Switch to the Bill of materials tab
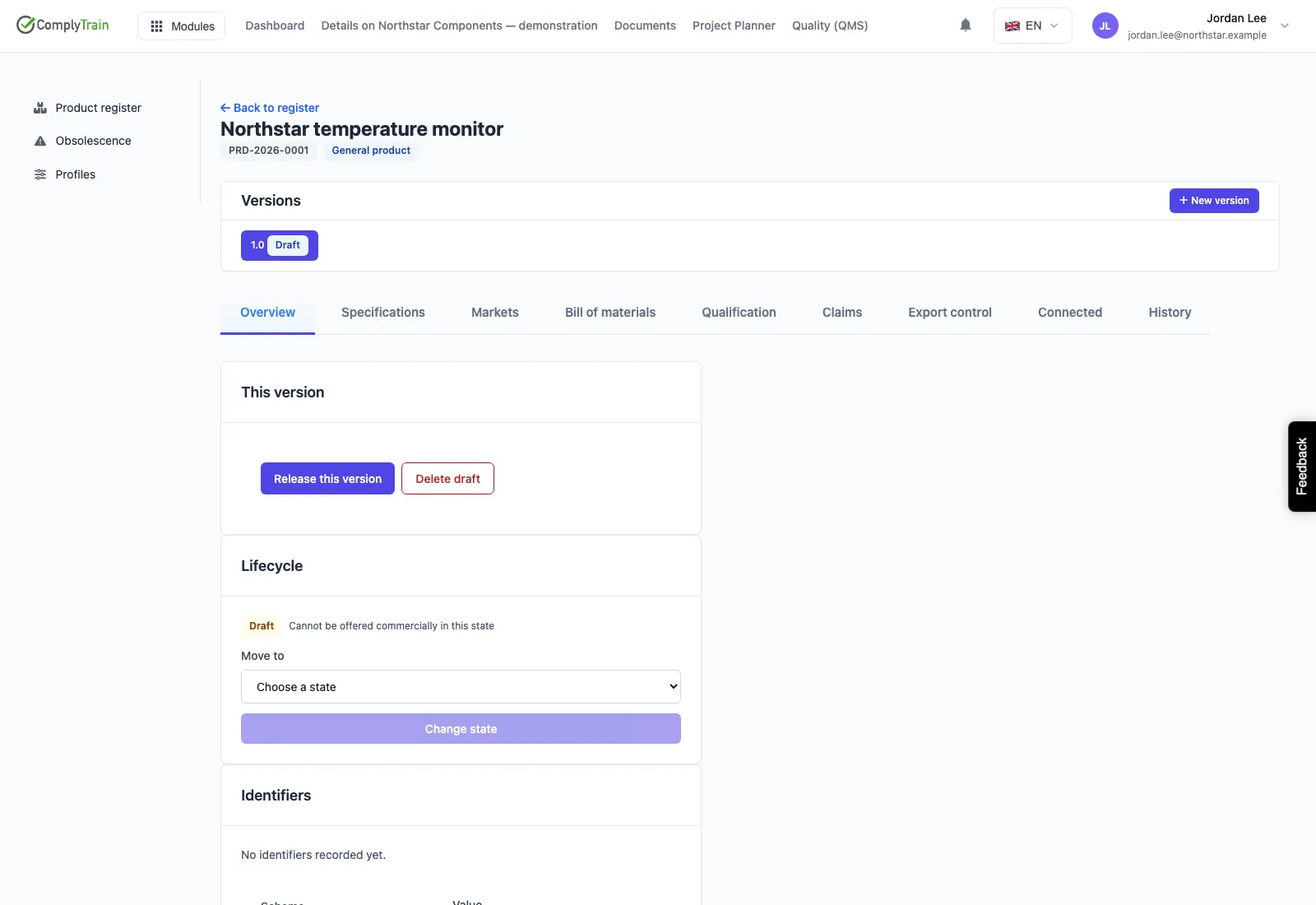1316x905 pixels. [x=610, y=313]
